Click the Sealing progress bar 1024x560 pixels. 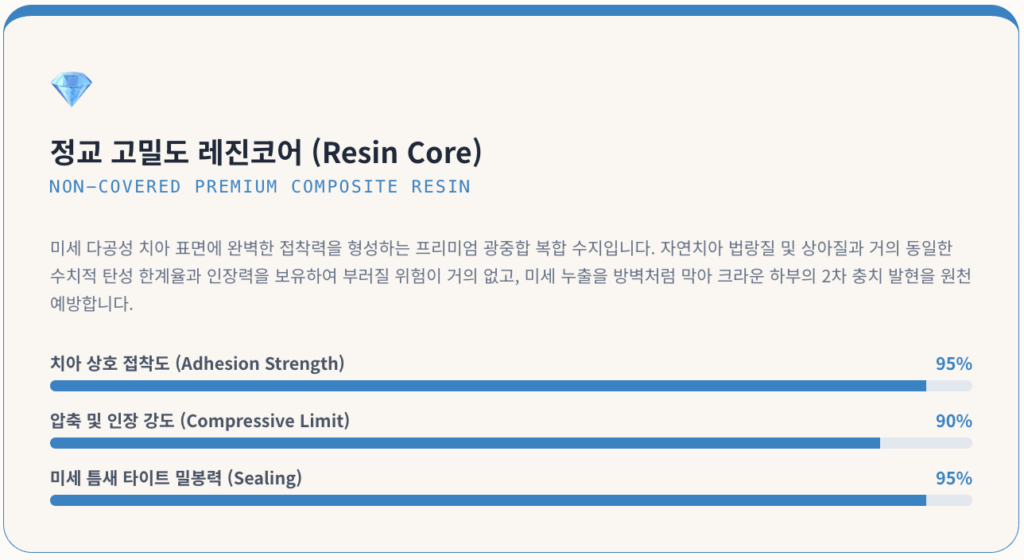tap(511, 501)
